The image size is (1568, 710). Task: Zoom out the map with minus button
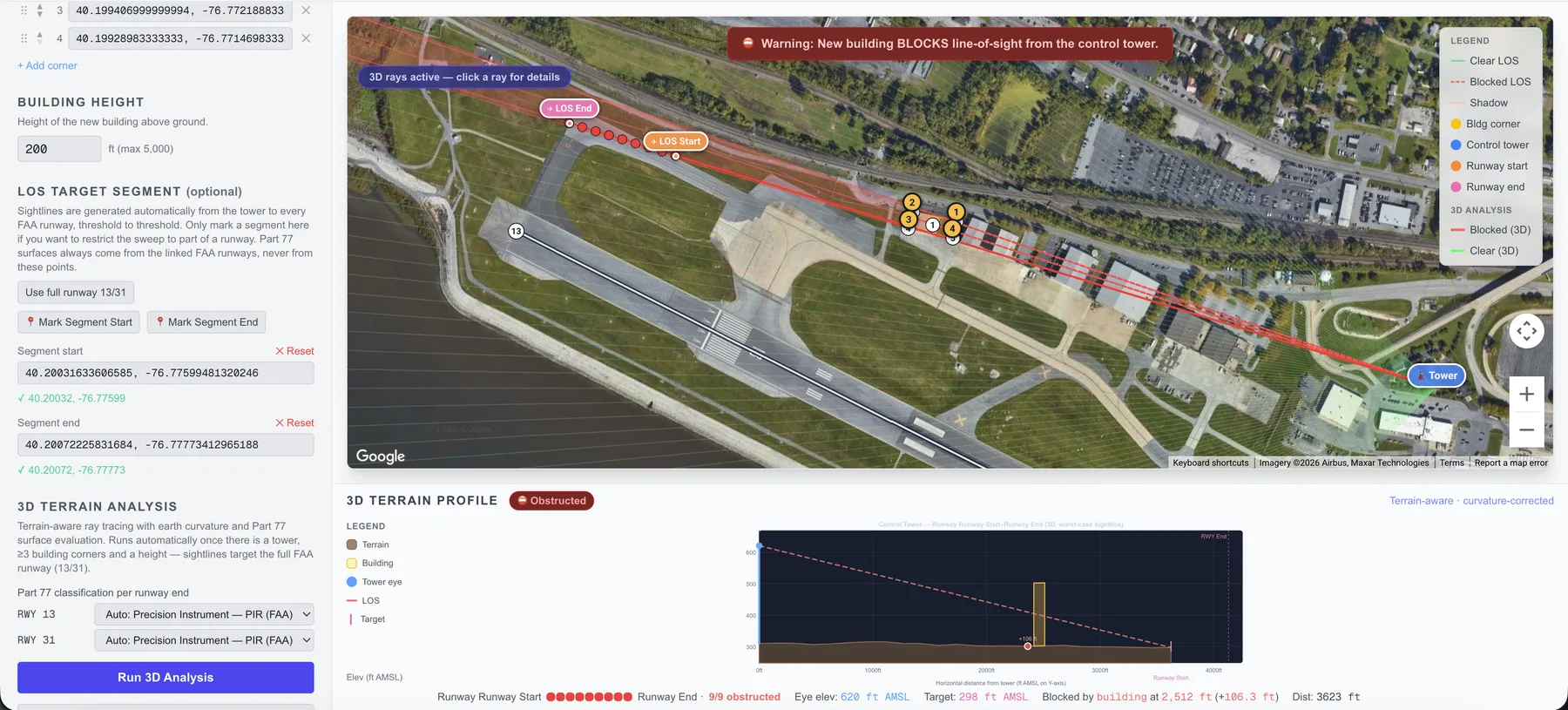[x=1526, y=430]
